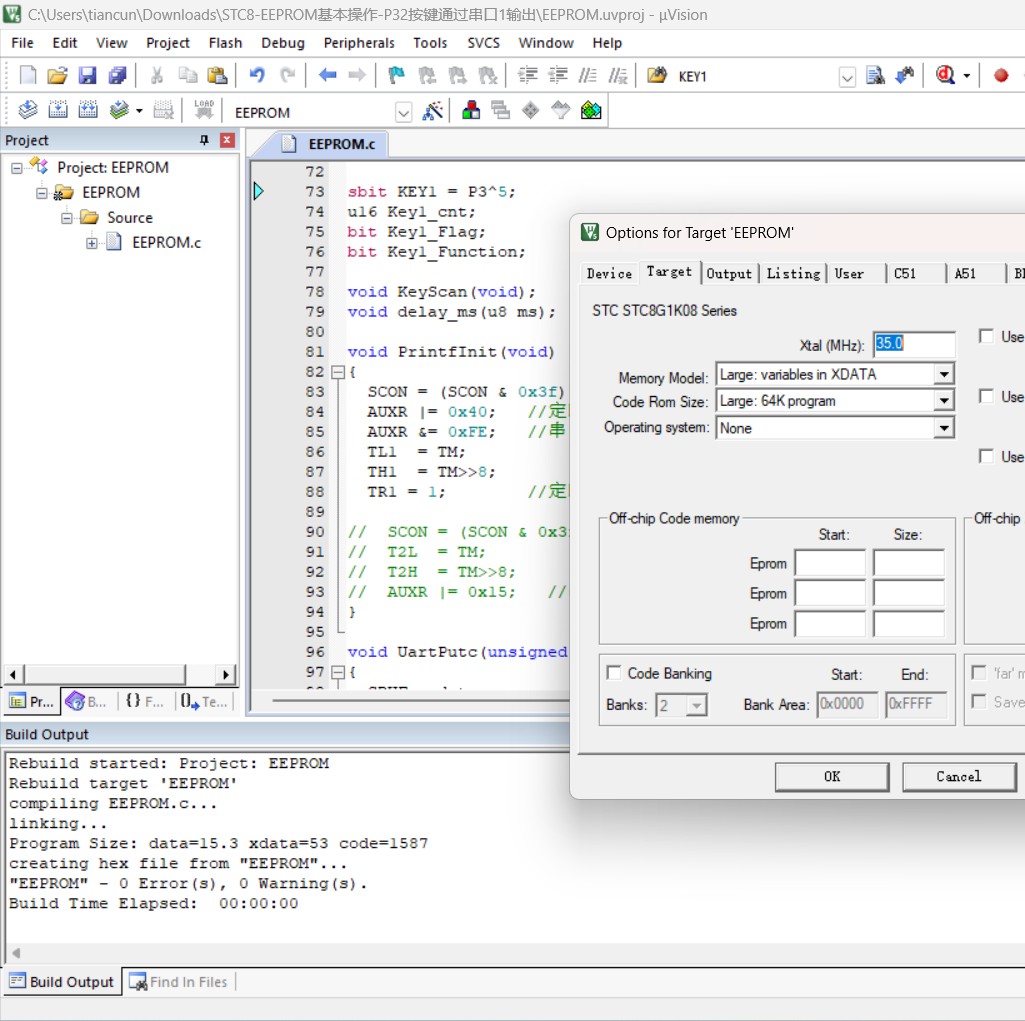Open the Project menu

click(167, 43)
